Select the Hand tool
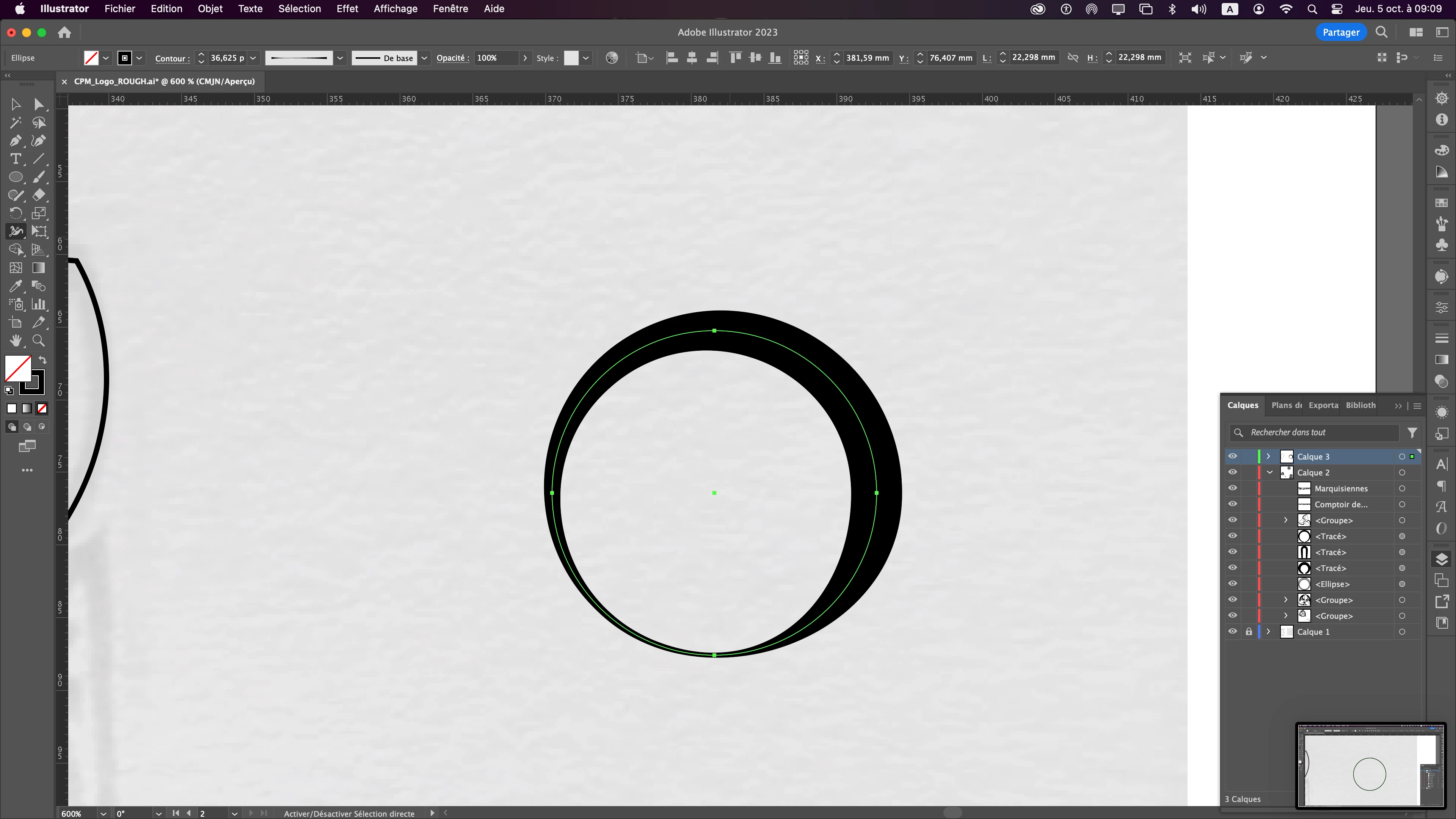Image resolution: width=1456 pixels, height=819 pixels. coord(15,340)
